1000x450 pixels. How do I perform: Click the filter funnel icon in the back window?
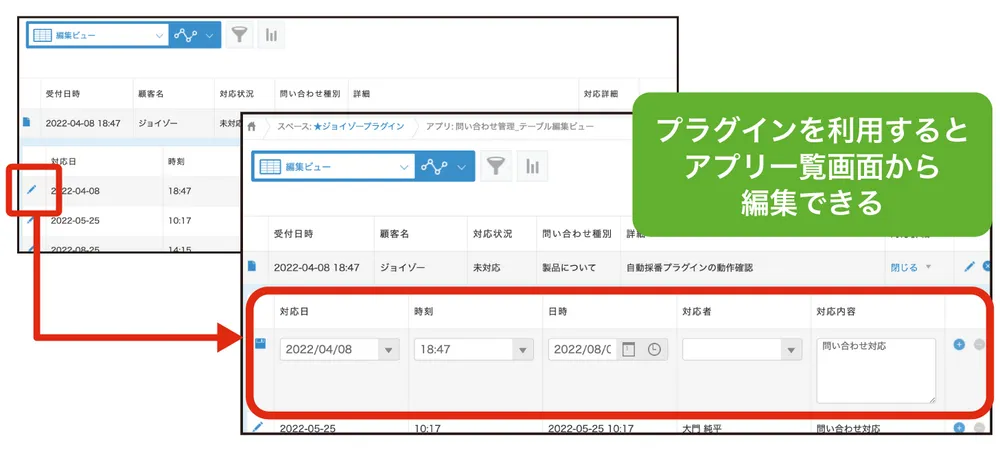pos(239,35)
